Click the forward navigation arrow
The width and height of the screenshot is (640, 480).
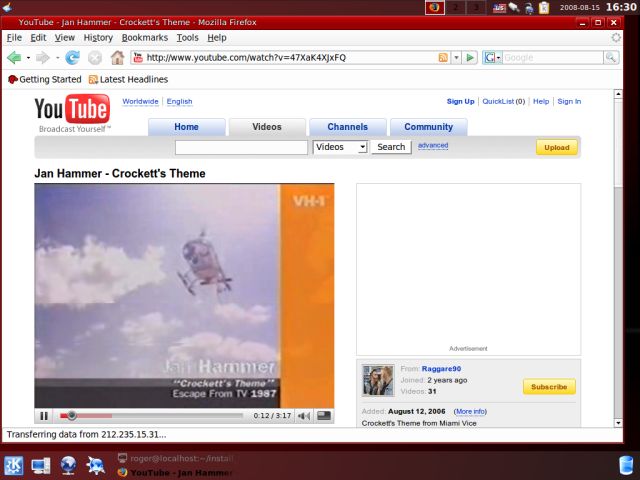tap(42, 58)
